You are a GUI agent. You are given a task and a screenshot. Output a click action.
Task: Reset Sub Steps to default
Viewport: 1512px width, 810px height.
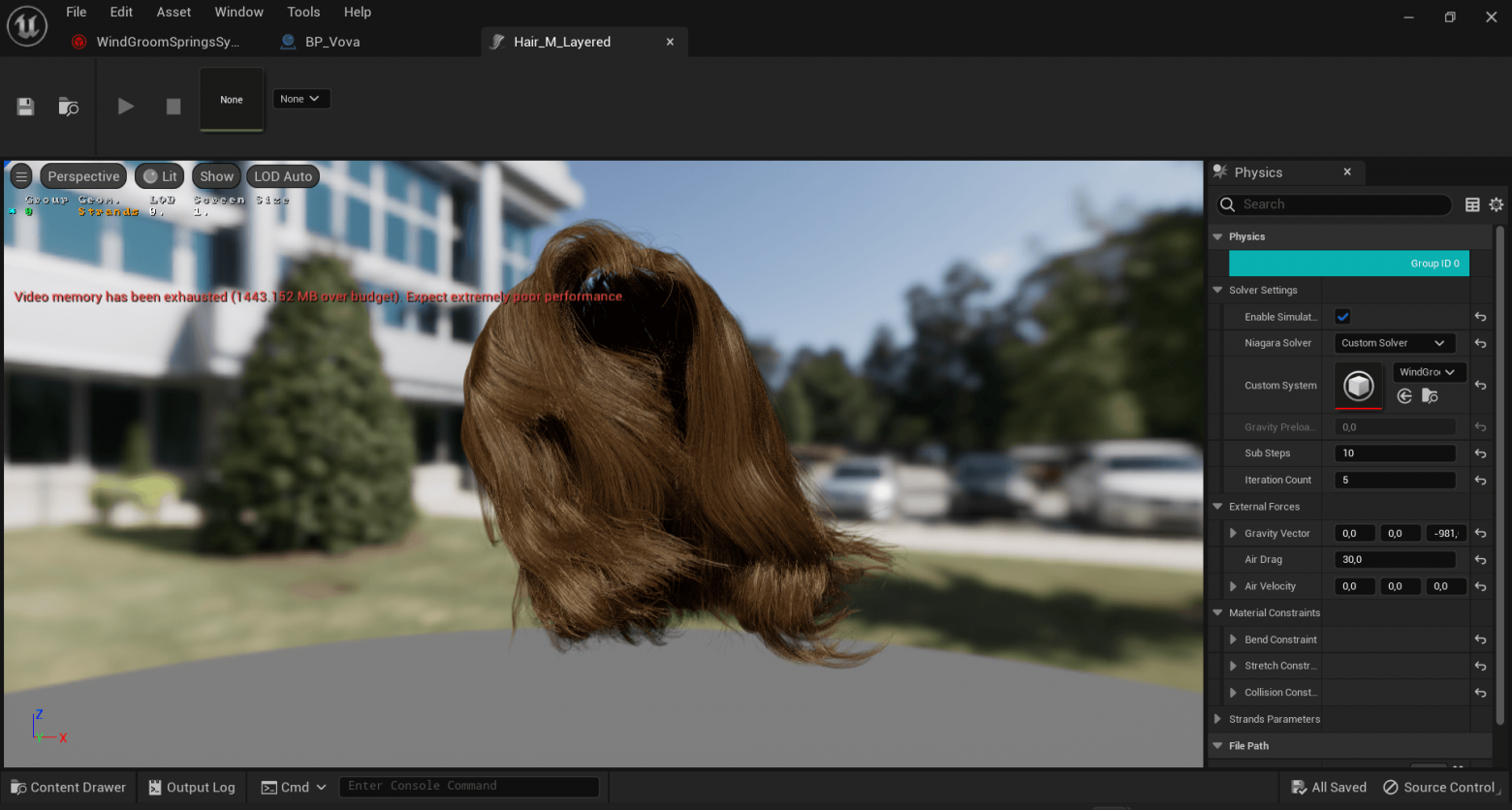(1481, 453)
